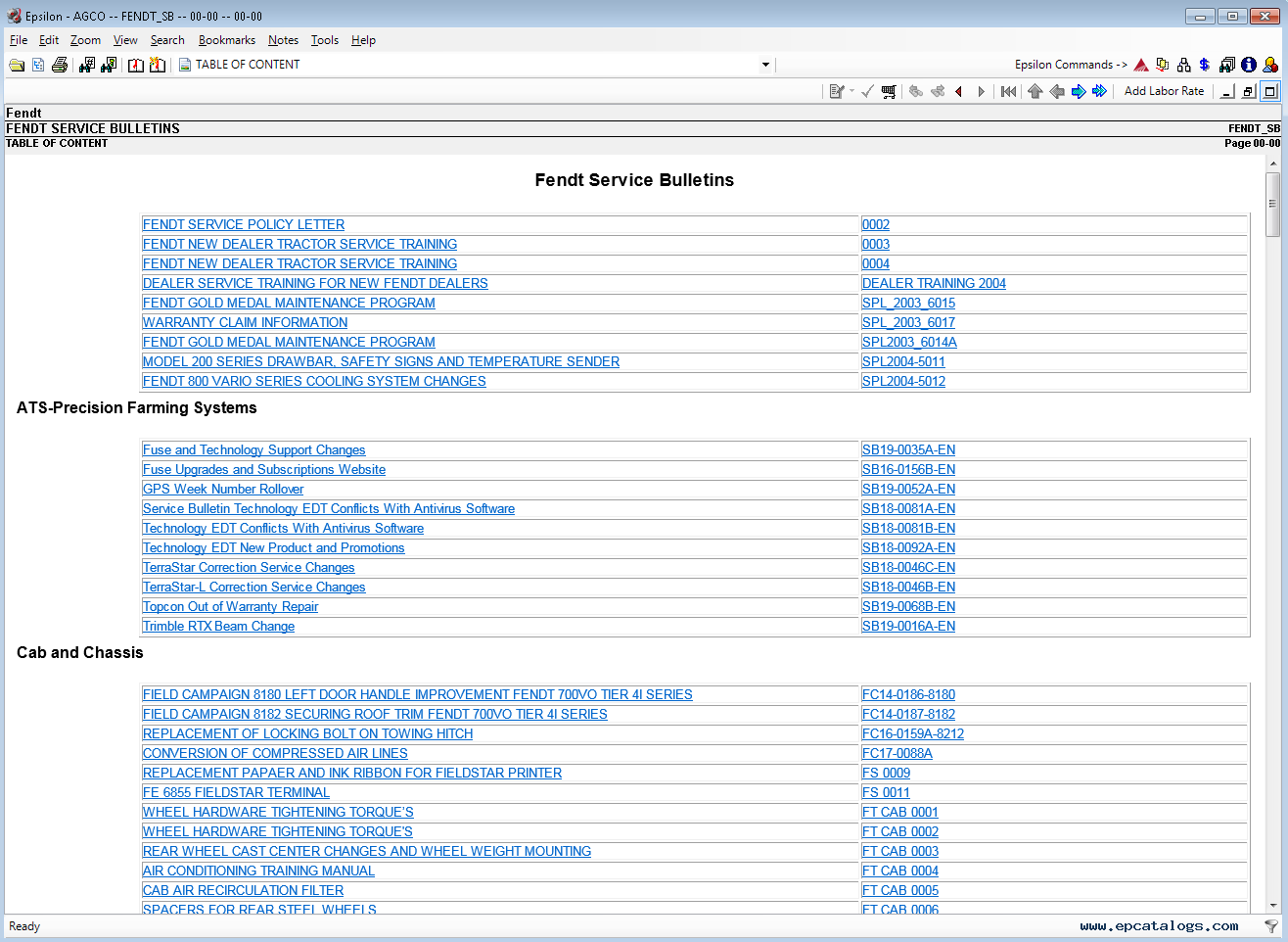The image size is (1288, 942).
Task: Open Trimble RTX Beam Change link
Action: (x=218, y=626)
